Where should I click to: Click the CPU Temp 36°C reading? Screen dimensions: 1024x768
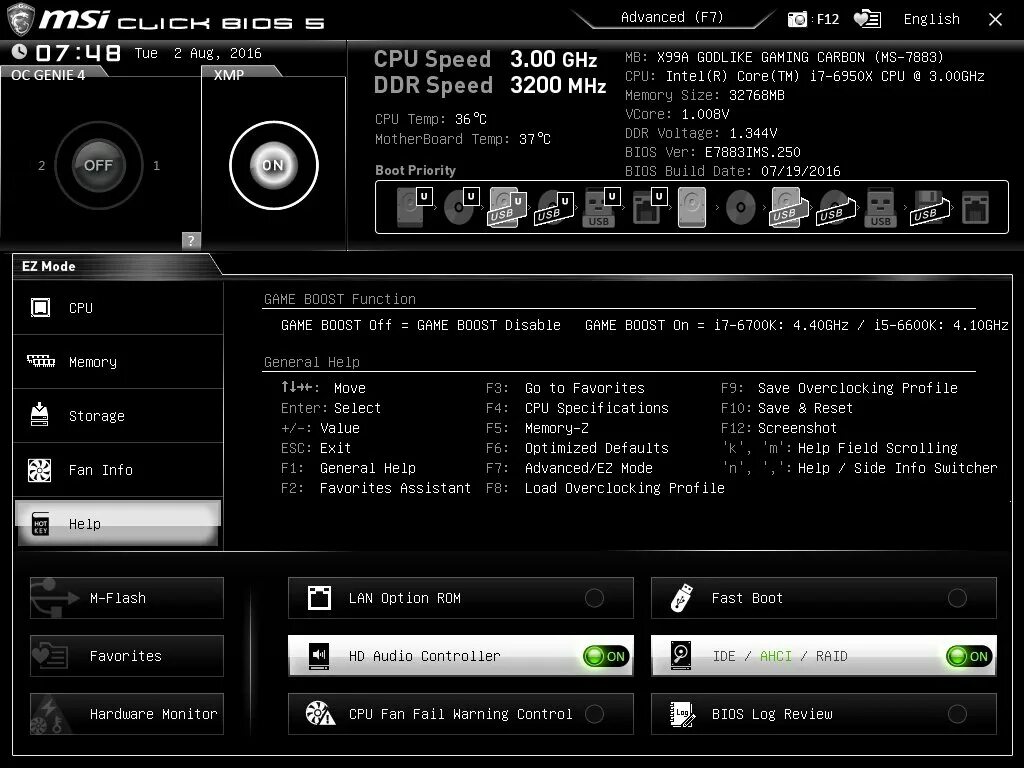click(x=431, y=120)
